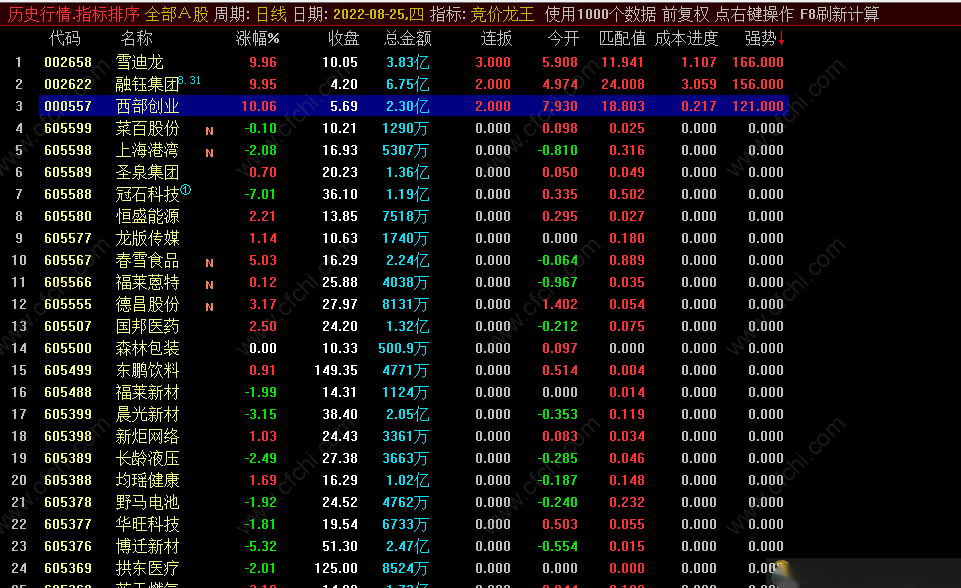Viewport: 961px width, 588px height.
Task: Click the N marker beside 菜百股份
Action: pyautogui.click(x=210, y=131)
